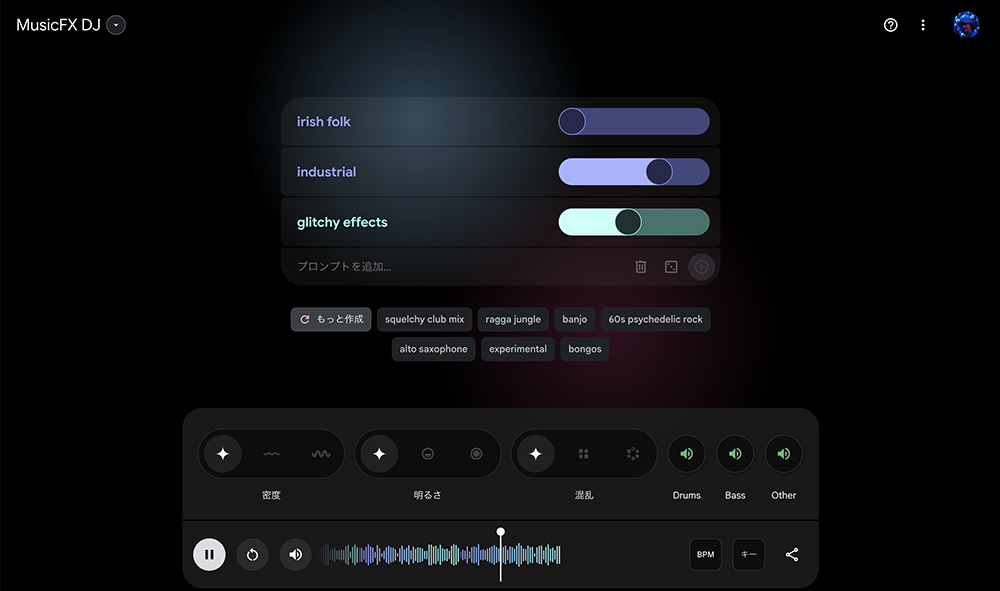Select auto sparkle option for 明るさ
This screenshot has height=591, width=1000.
tap(379, 454)
